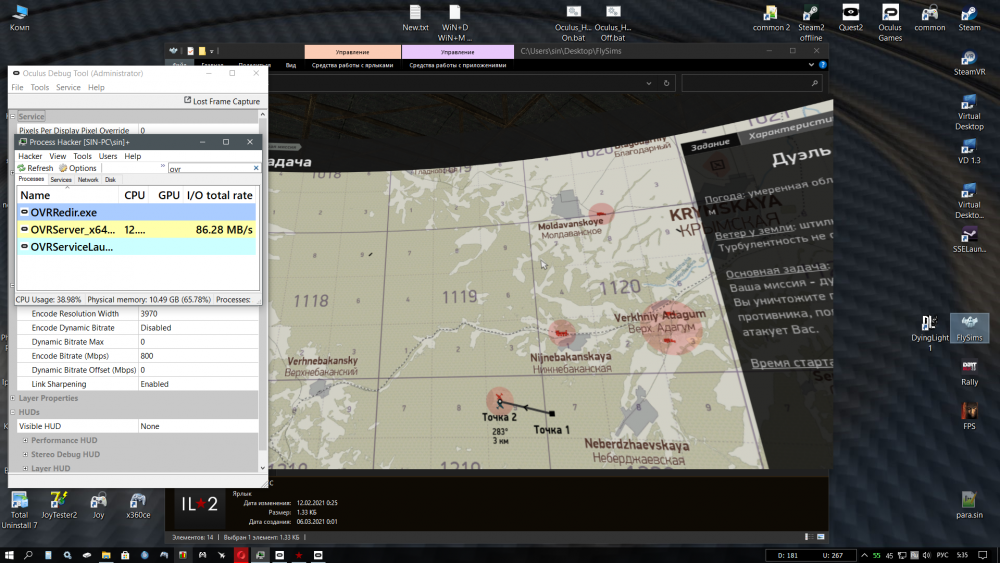Change the Encode Dynamic Bitrate Disabled value
1000x563 pixels.
198,328
